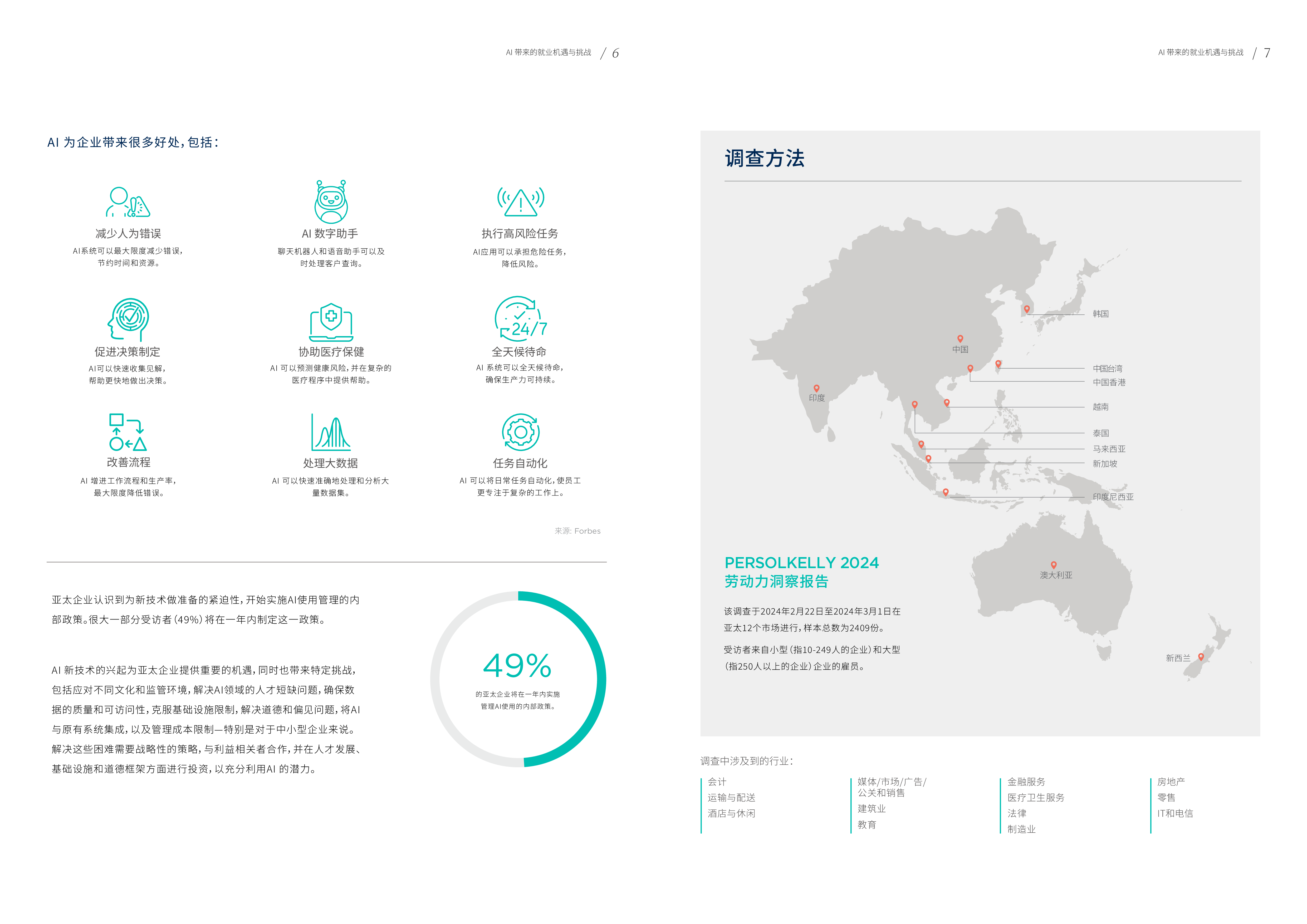Click the 新加坡 map label
The image size is (1307, 924).
(x=1105, y=464)
